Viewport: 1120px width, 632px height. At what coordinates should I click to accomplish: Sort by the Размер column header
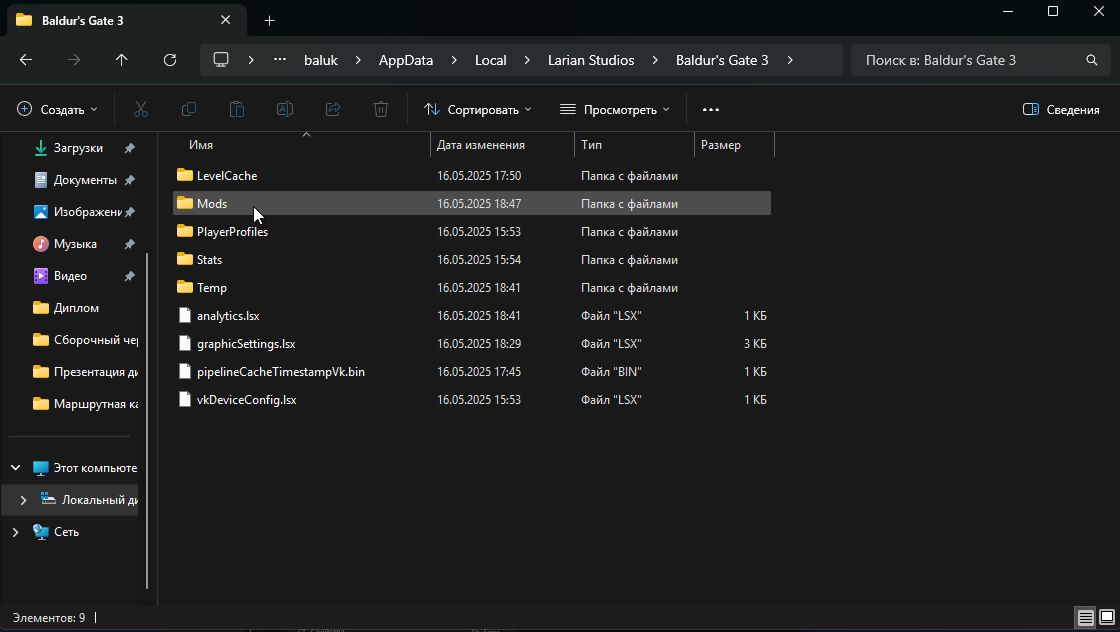coord(734,144)
